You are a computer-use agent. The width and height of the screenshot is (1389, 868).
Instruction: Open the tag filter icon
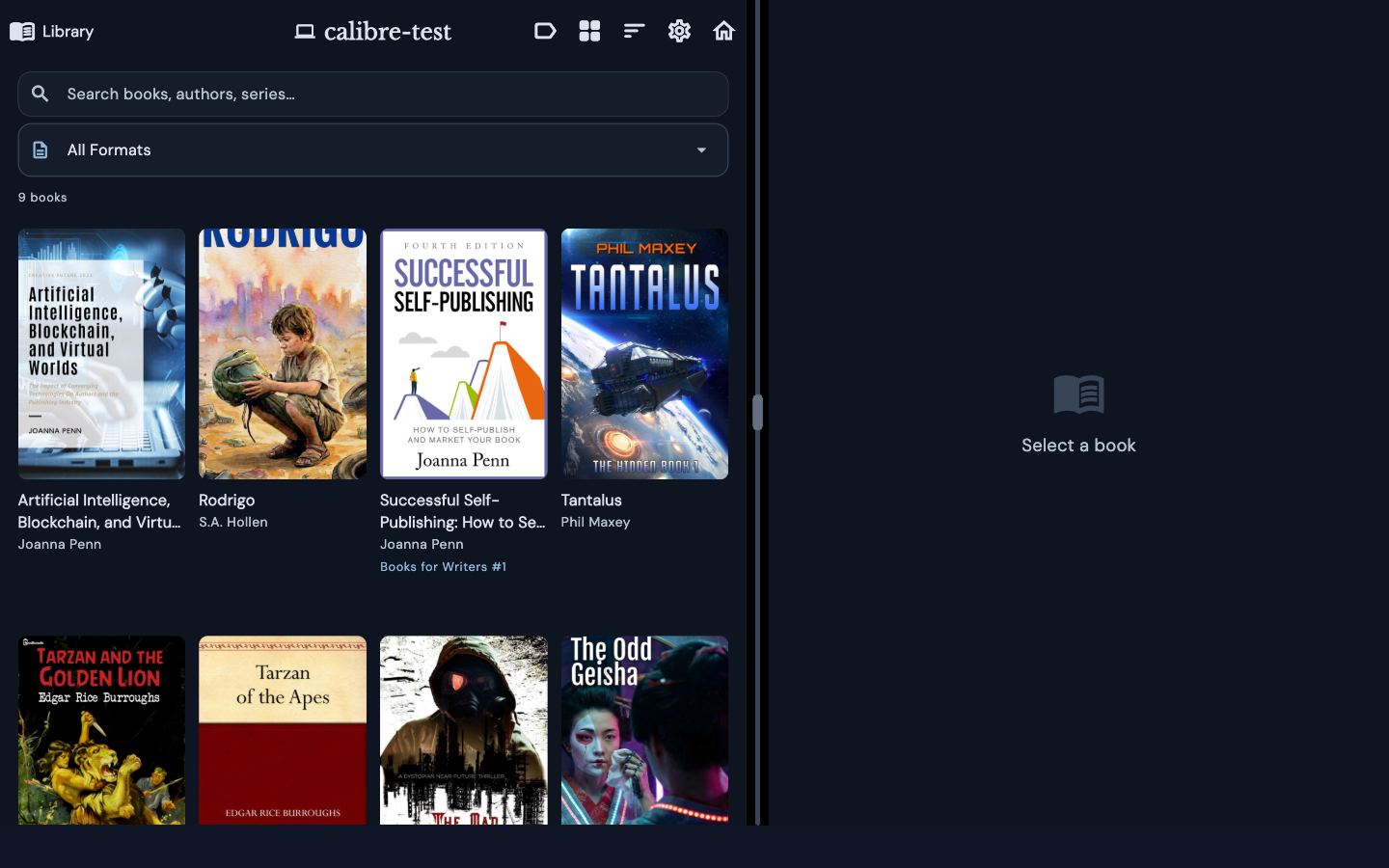545,31
